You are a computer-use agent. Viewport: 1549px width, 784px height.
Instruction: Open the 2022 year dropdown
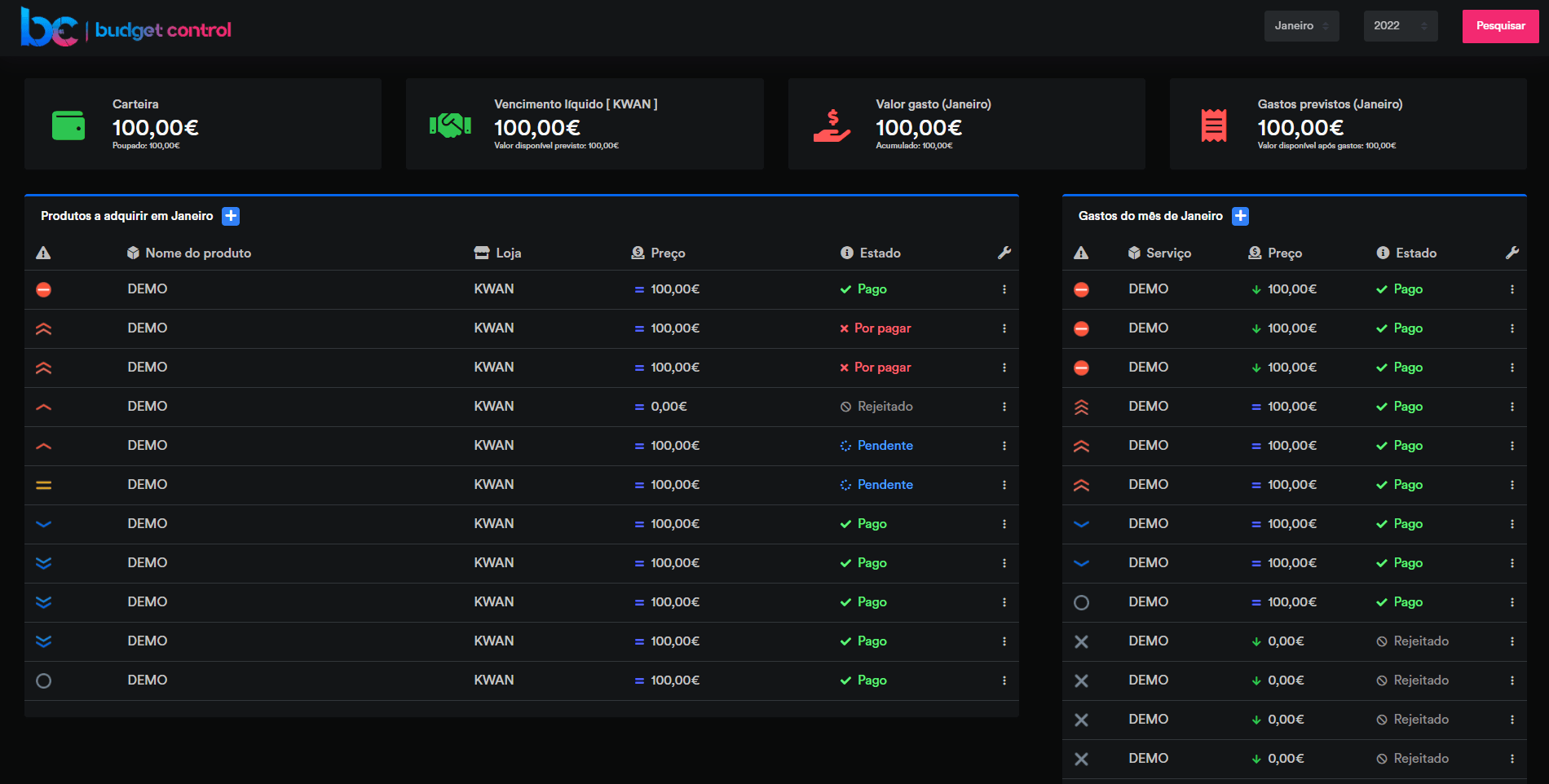pos(1400,26)
